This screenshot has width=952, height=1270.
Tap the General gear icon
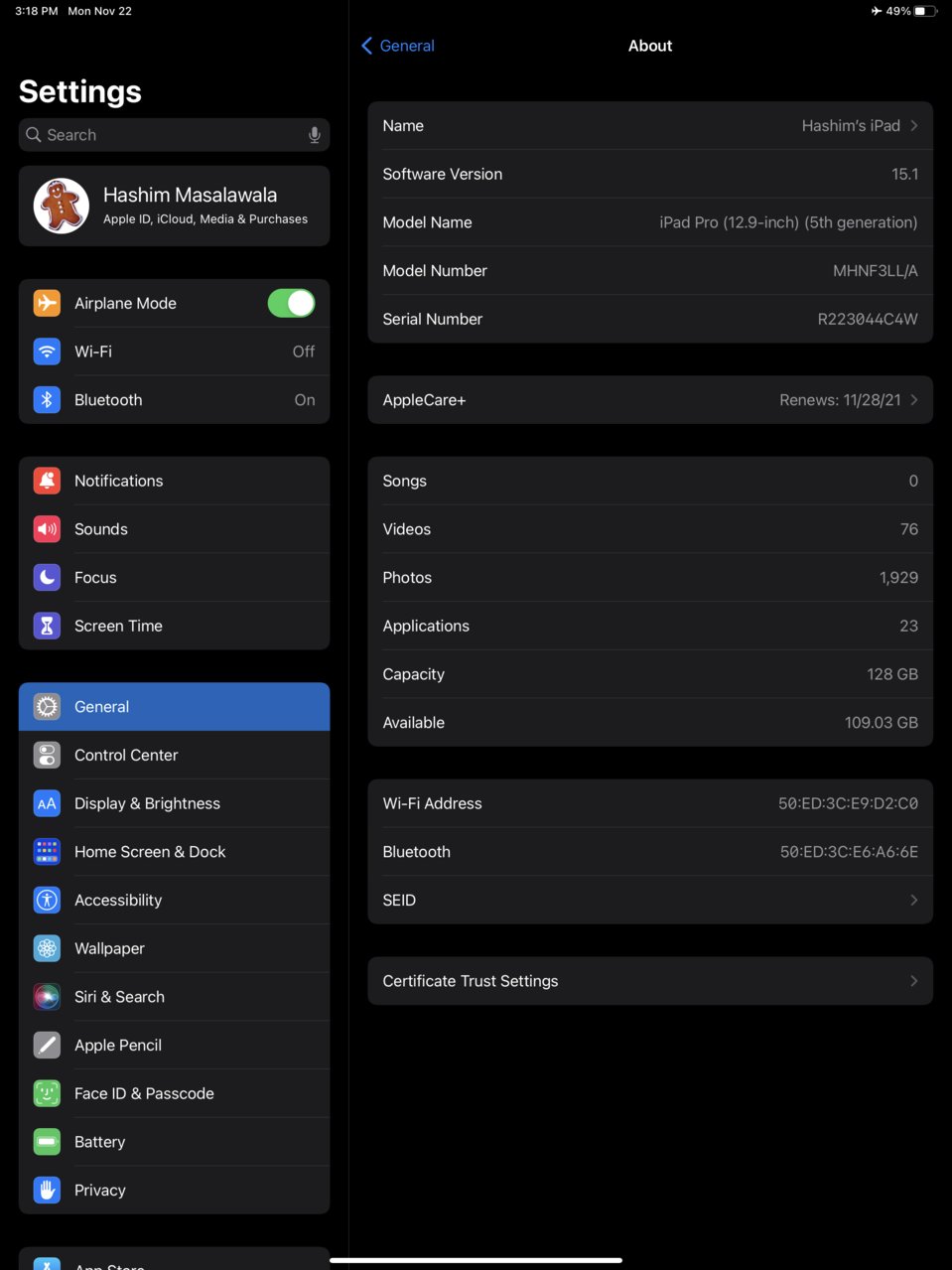click(x=47, y=707)
